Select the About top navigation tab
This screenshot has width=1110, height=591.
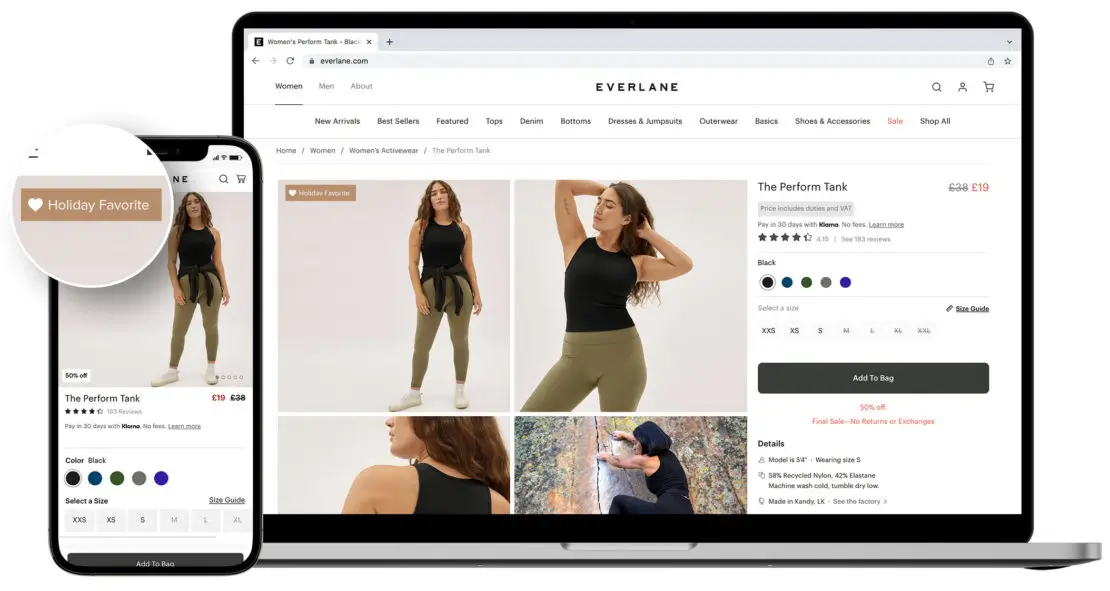[x=361, y=86]
